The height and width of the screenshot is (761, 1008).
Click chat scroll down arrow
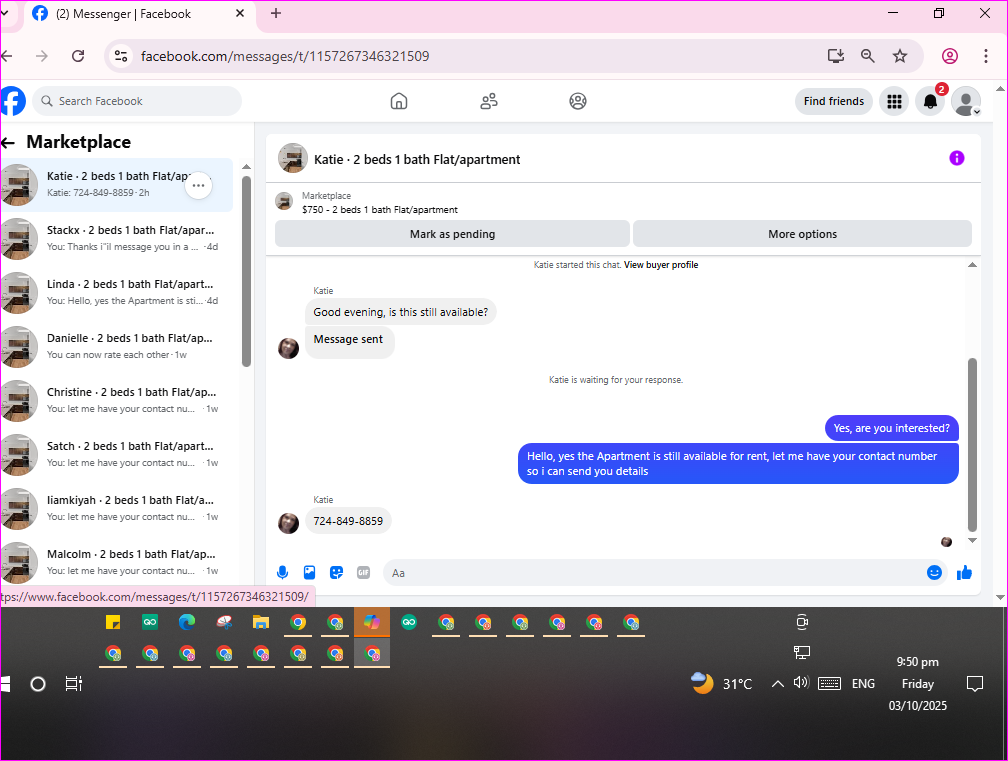972,541
